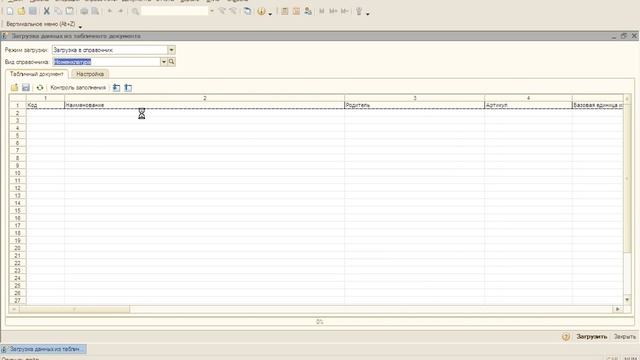Screen dimensions: 640x360
Task: Click the magnifier button beside Вид справочника
Action: tap(171, 62)
